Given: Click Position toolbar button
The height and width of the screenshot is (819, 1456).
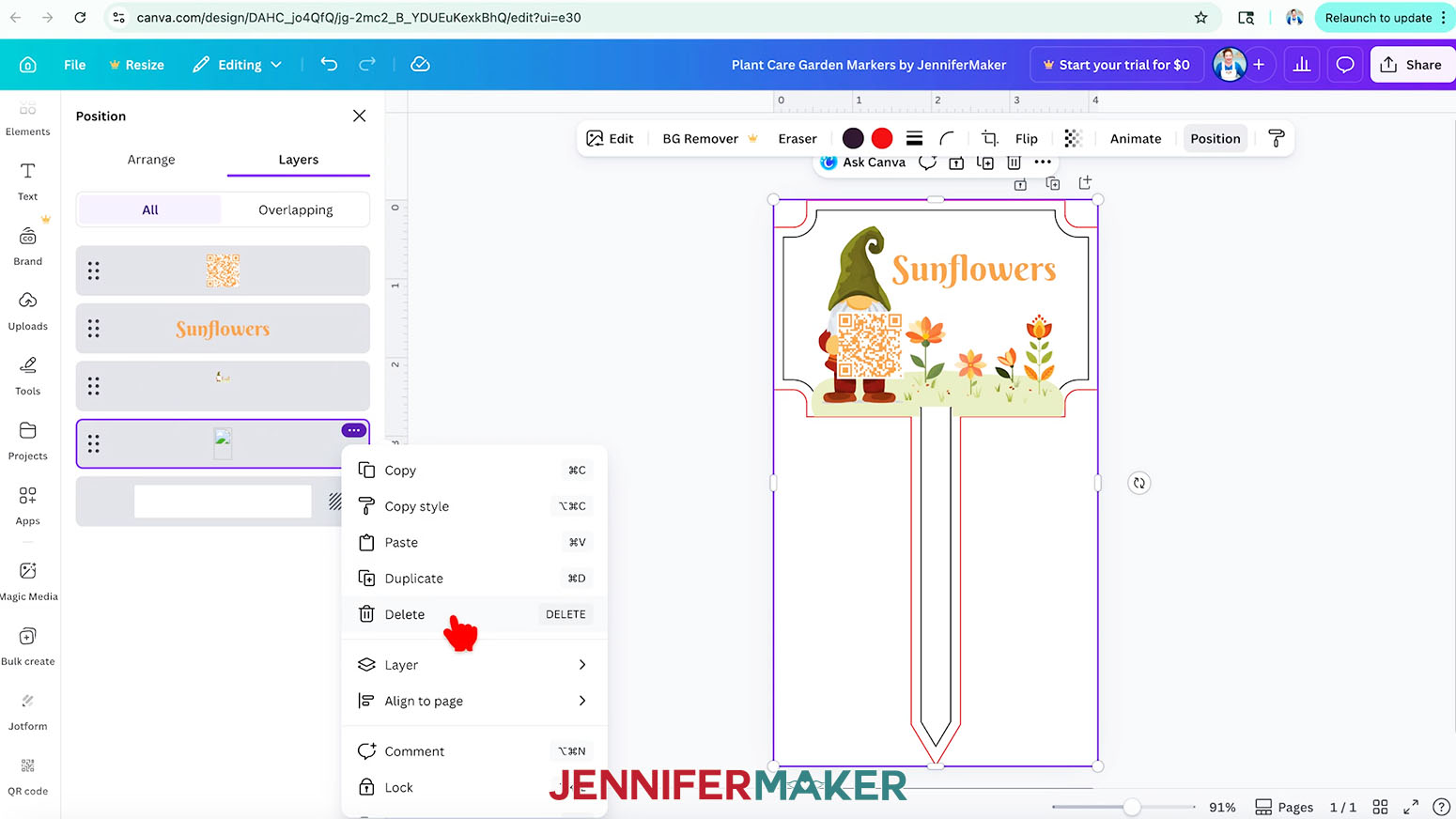Looking at the screenshot, I should (x=1216, y=138).
